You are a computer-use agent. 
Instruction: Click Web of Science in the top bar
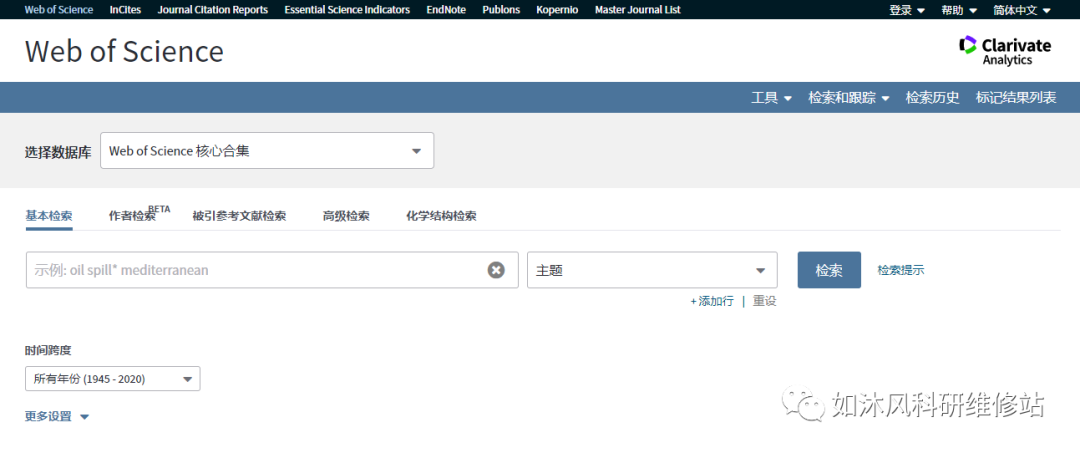click(59, 10)
